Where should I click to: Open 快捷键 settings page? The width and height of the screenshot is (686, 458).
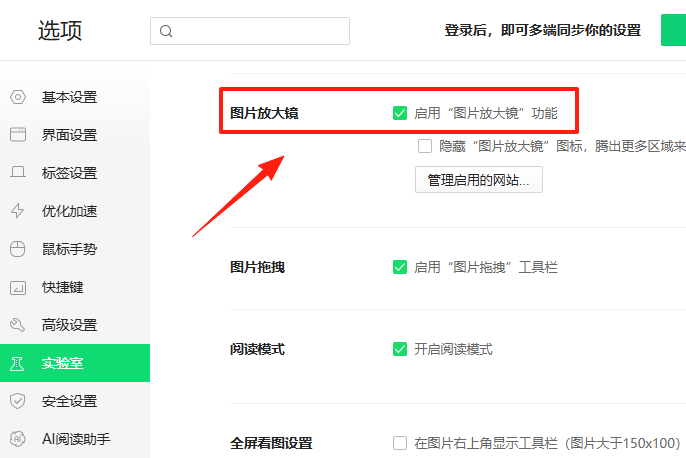pyautogui.click(x=75, y=287)
